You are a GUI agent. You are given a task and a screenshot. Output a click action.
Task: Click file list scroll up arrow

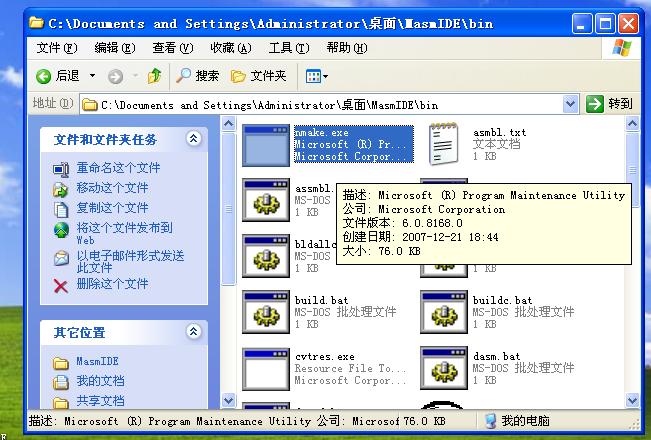[x=632, y=123]
